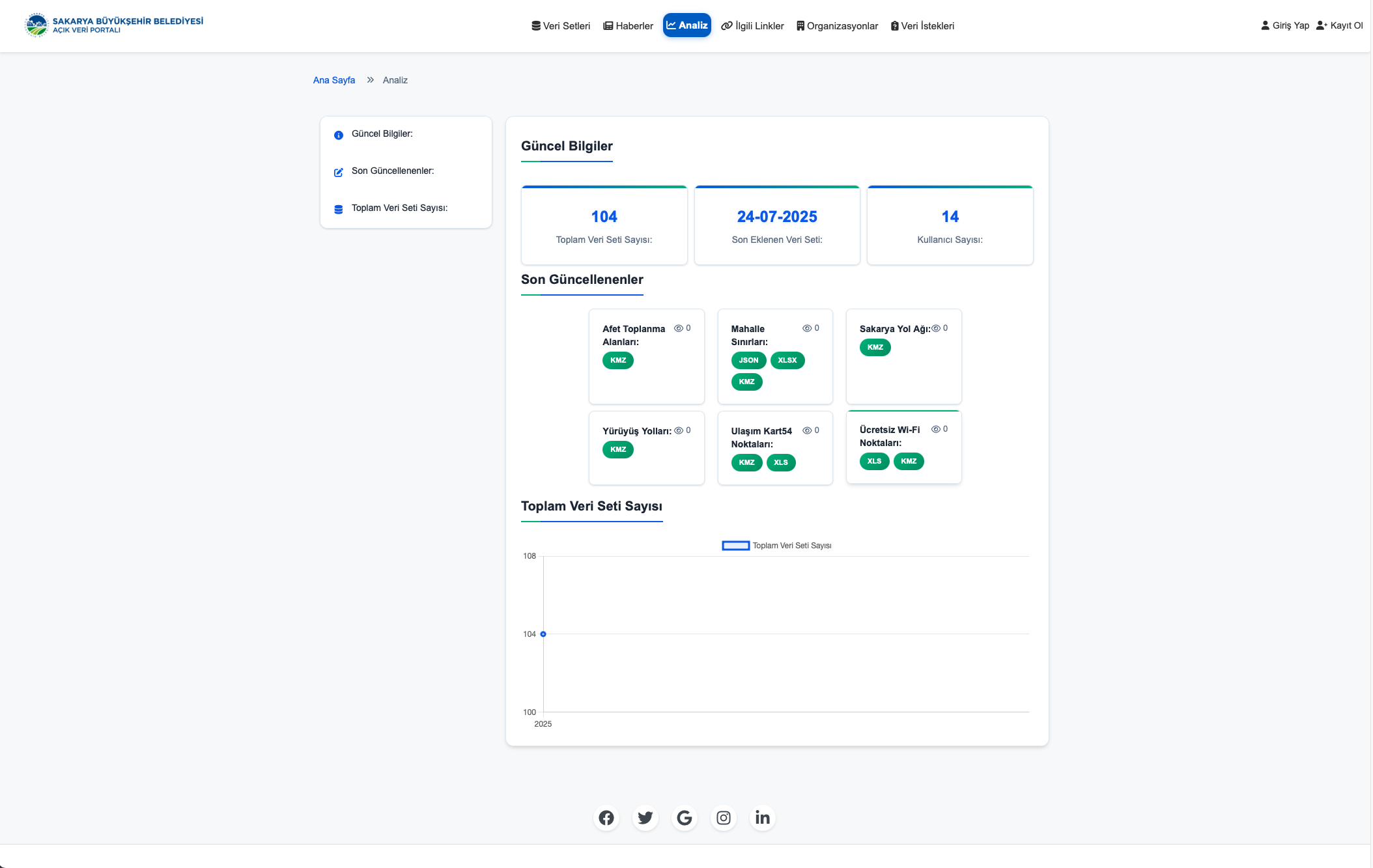Click the Sakarya Büyükşehir Belediyesi logo
This screenshot has width=1373, height=868.
pos(115,25)
